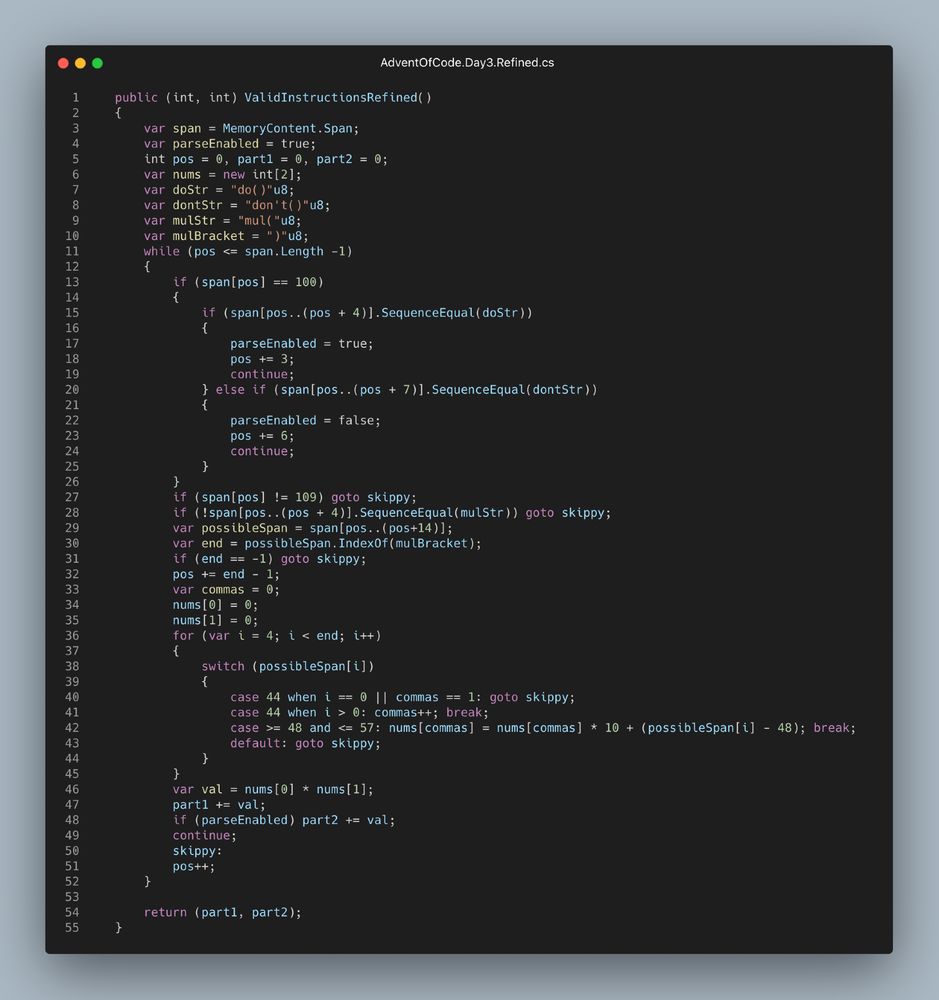The width and height of the screenshot is (939, 1000).
Task: Click the while keyword on line 11
Action: 160,251
